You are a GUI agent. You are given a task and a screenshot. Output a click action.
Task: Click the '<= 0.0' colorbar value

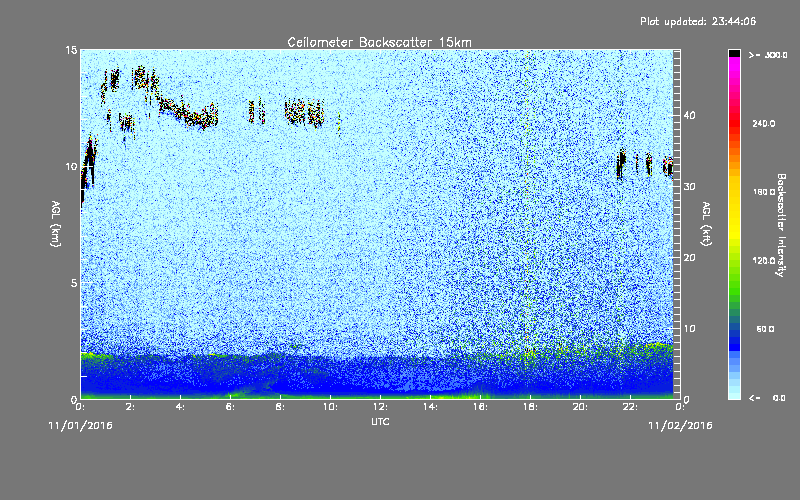pos(768,397)
